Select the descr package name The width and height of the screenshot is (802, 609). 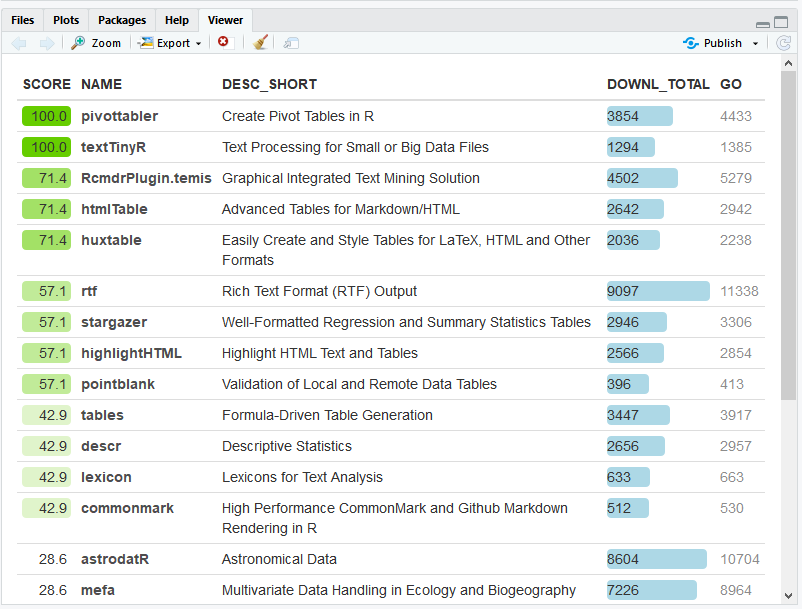pyautogui.click(x=101, y=446)
